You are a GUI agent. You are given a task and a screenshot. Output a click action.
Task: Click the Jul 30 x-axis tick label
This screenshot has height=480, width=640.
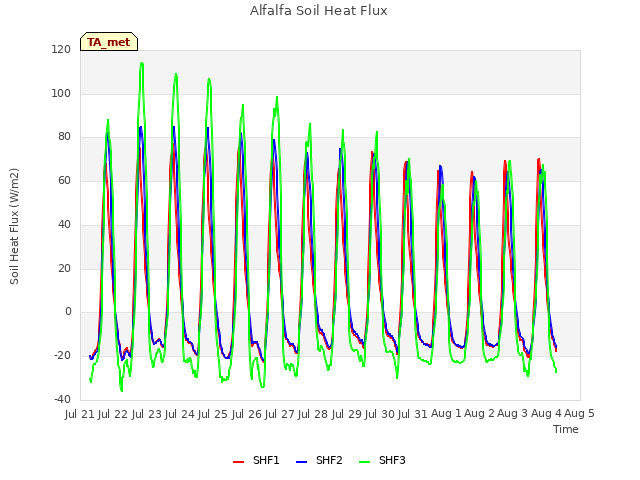[380, 414]
